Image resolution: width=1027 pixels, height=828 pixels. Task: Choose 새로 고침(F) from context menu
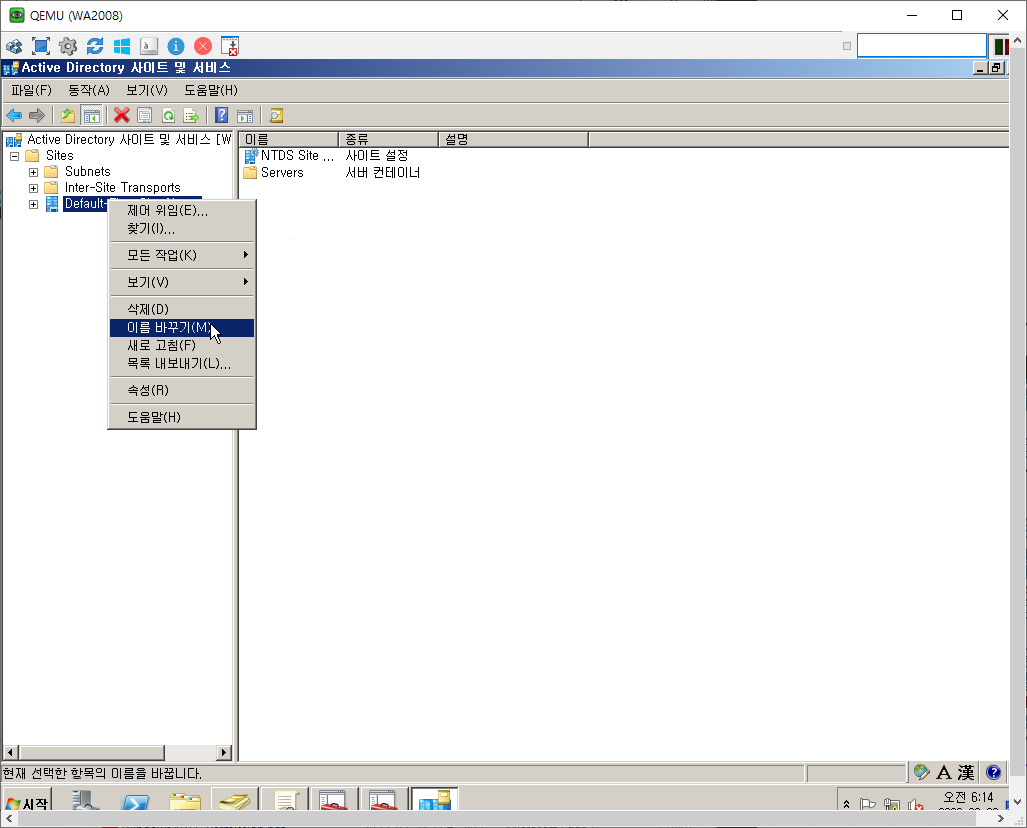pyautogui.click(x=182, y=345)
